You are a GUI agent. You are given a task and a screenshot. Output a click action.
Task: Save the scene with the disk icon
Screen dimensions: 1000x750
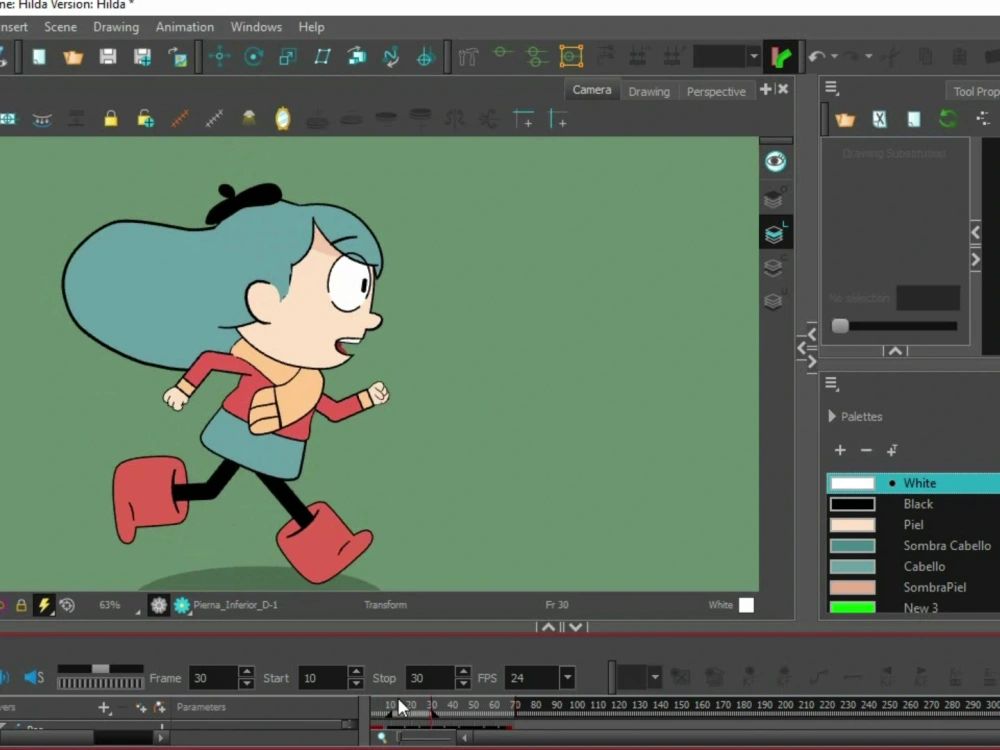[108, 57]
